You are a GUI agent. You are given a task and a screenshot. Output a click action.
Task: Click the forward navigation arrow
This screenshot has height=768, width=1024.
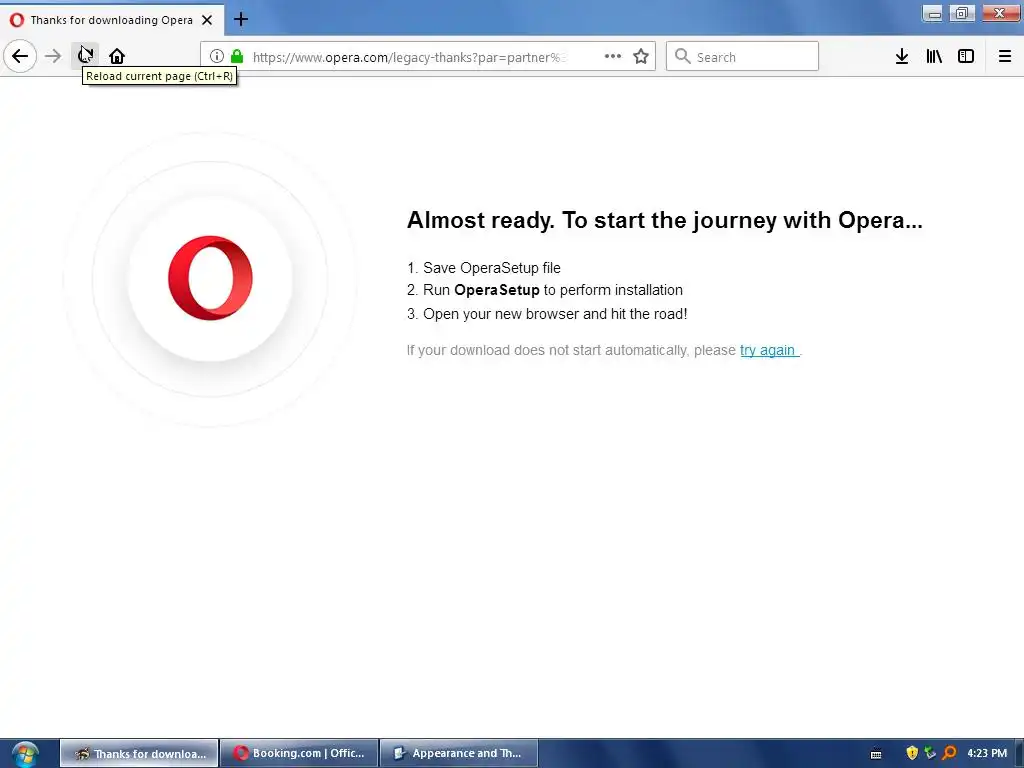(53, 56)
